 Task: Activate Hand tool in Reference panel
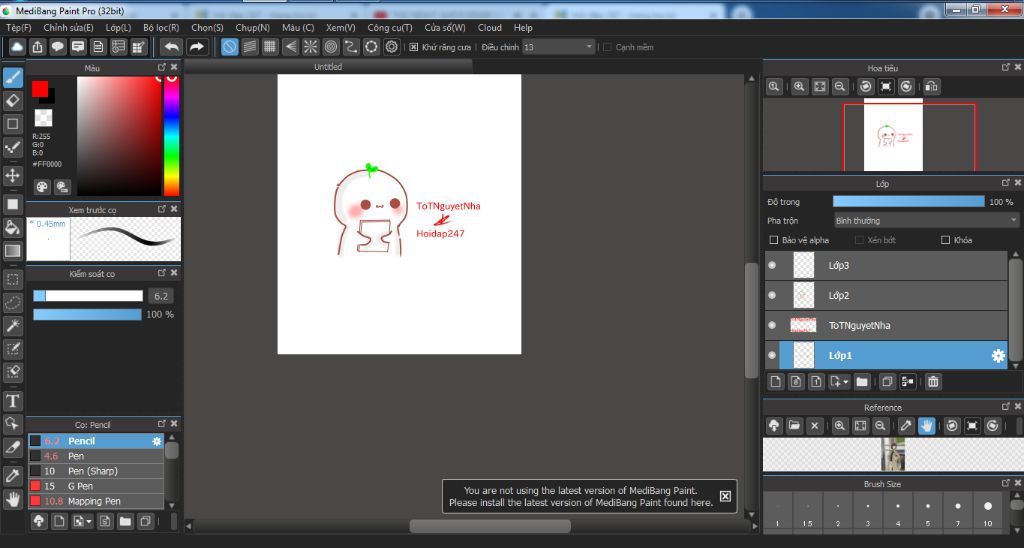pyautogui.click(x=926, y=426)
